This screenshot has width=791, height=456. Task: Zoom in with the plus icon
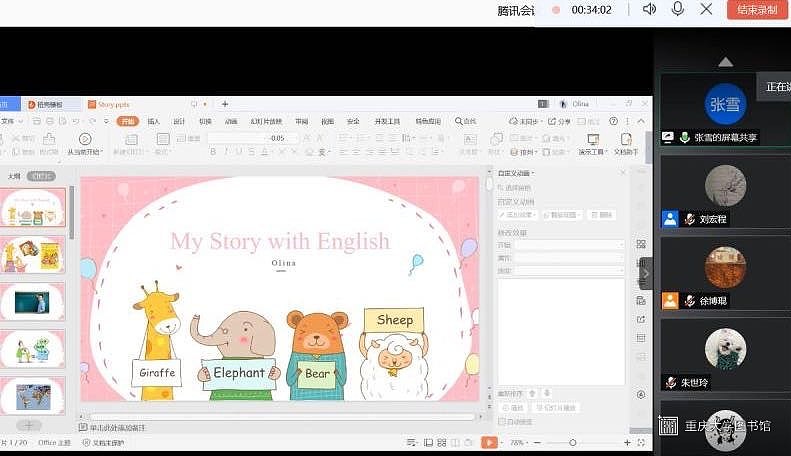point(627,442)
